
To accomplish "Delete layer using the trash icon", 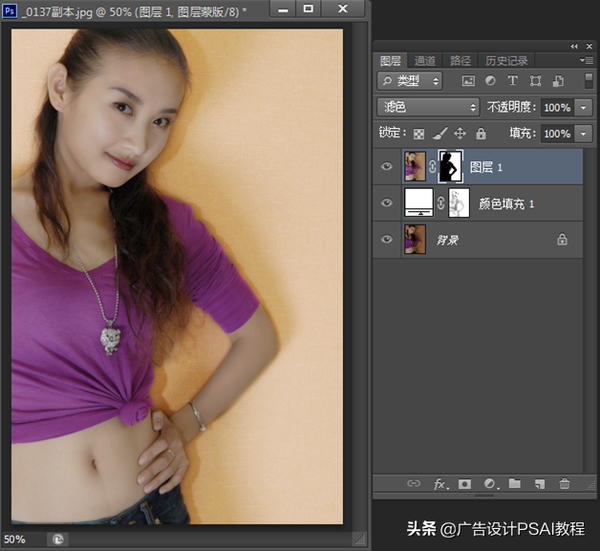I will (x=564, y=484).
